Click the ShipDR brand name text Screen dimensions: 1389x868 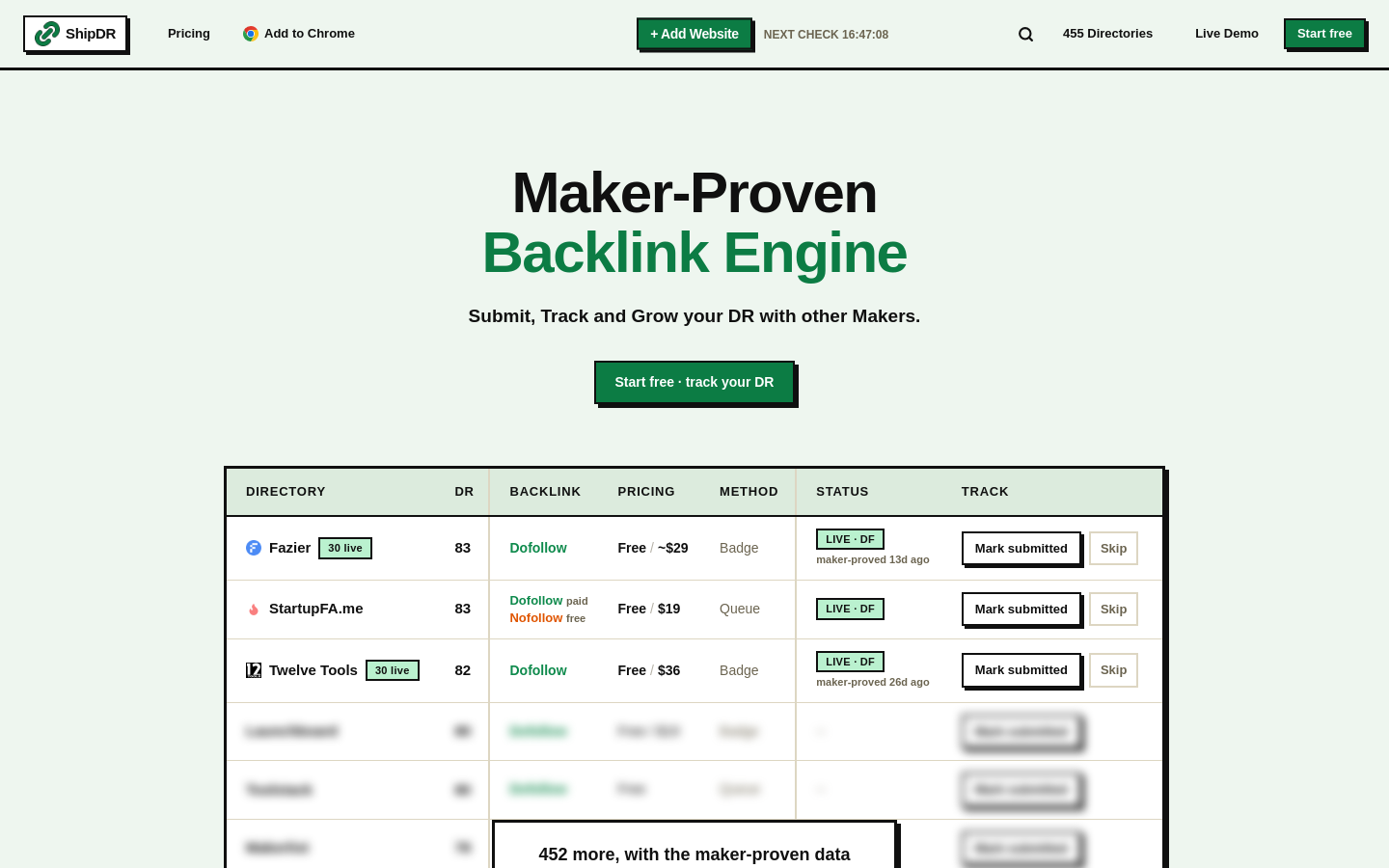pos(91,34)
